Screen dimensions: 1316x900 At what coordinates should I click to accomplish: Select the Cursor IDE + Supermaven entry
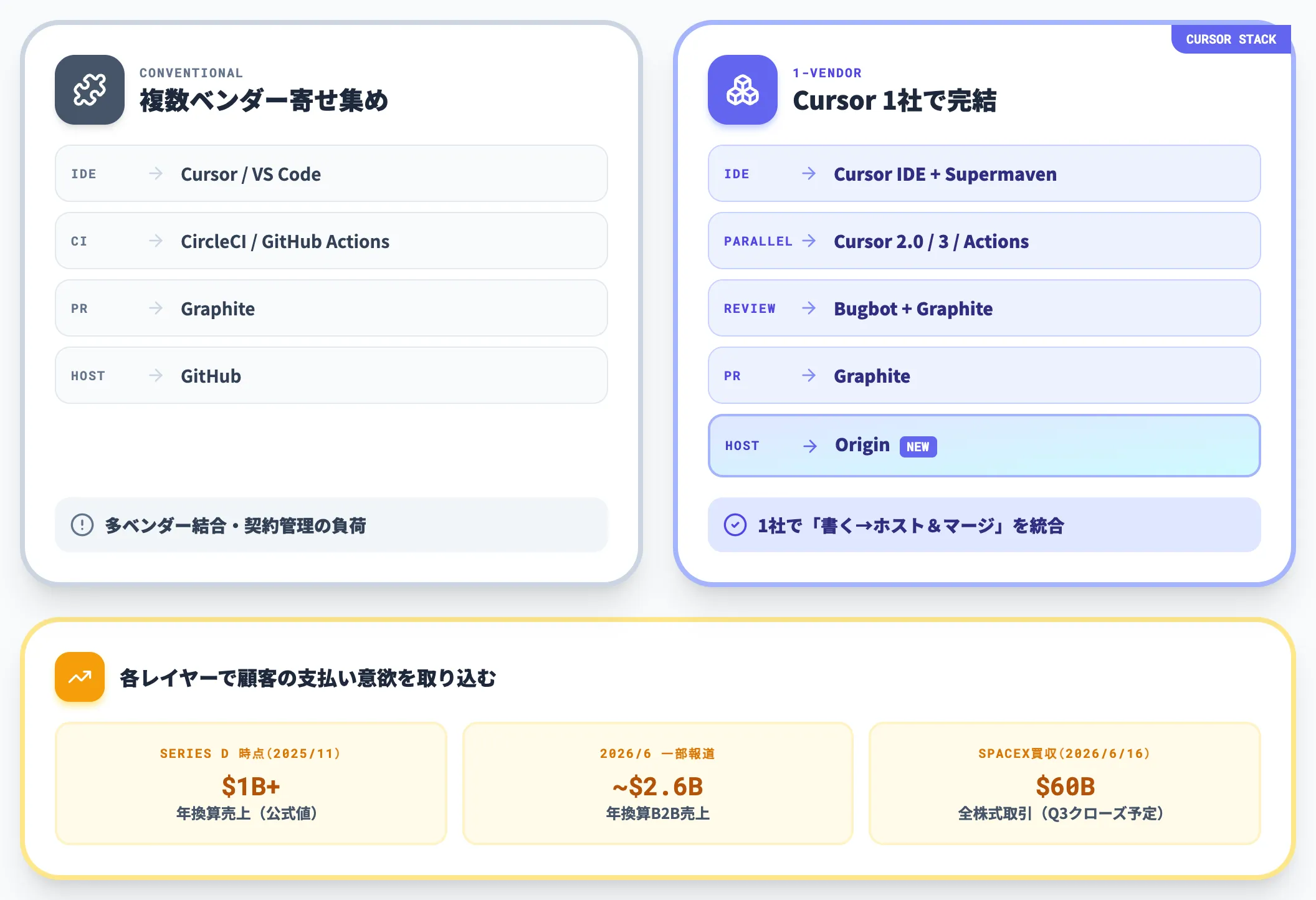985,173
